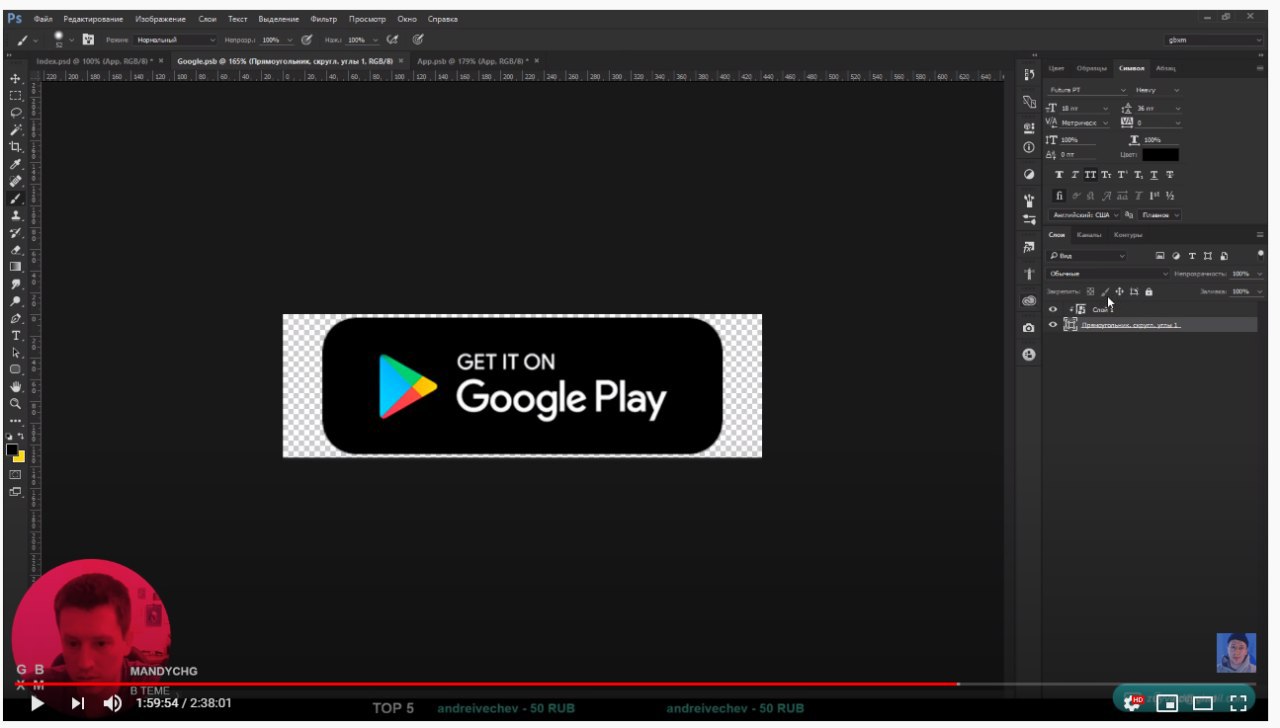
Task: Toggle lock all padlock icon
Action: (x=1148, y=291)
